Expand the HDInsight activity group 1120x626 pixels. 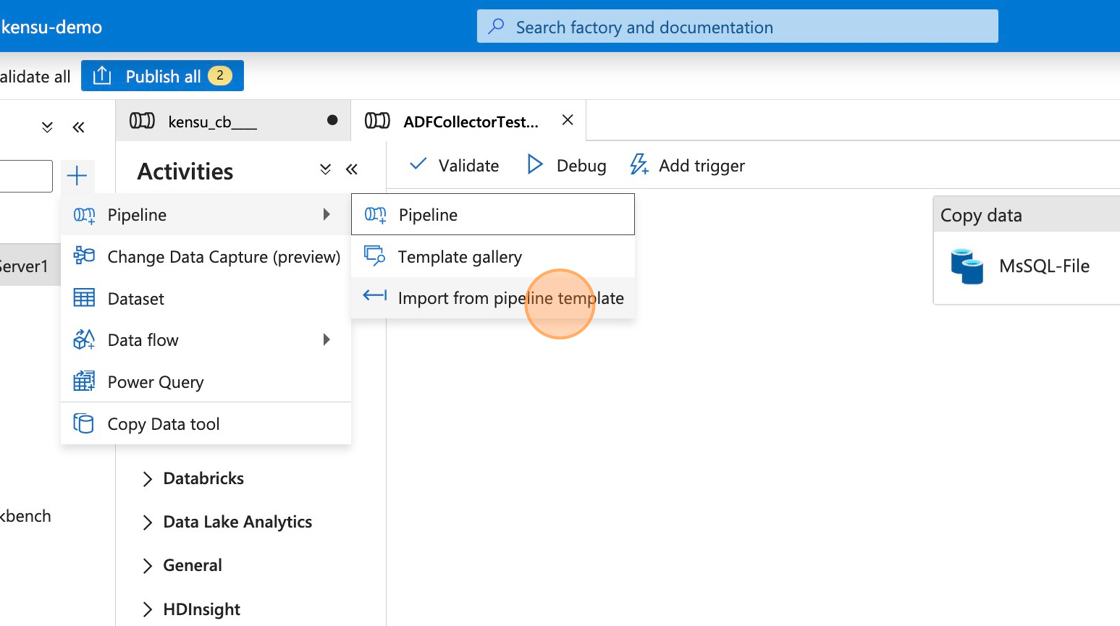[147, 610]
